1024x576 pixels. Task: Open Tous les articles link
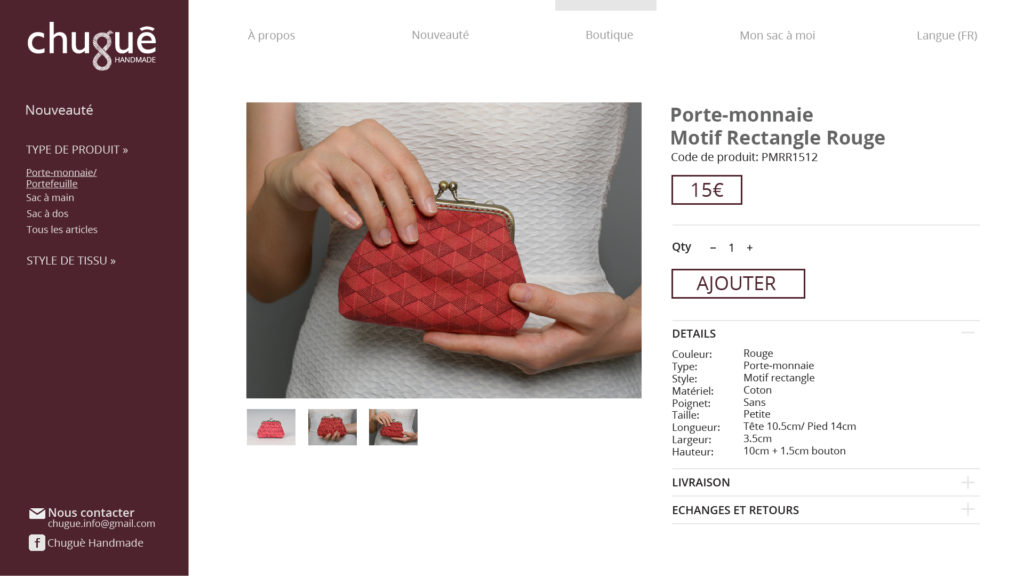tap(62, 230)
